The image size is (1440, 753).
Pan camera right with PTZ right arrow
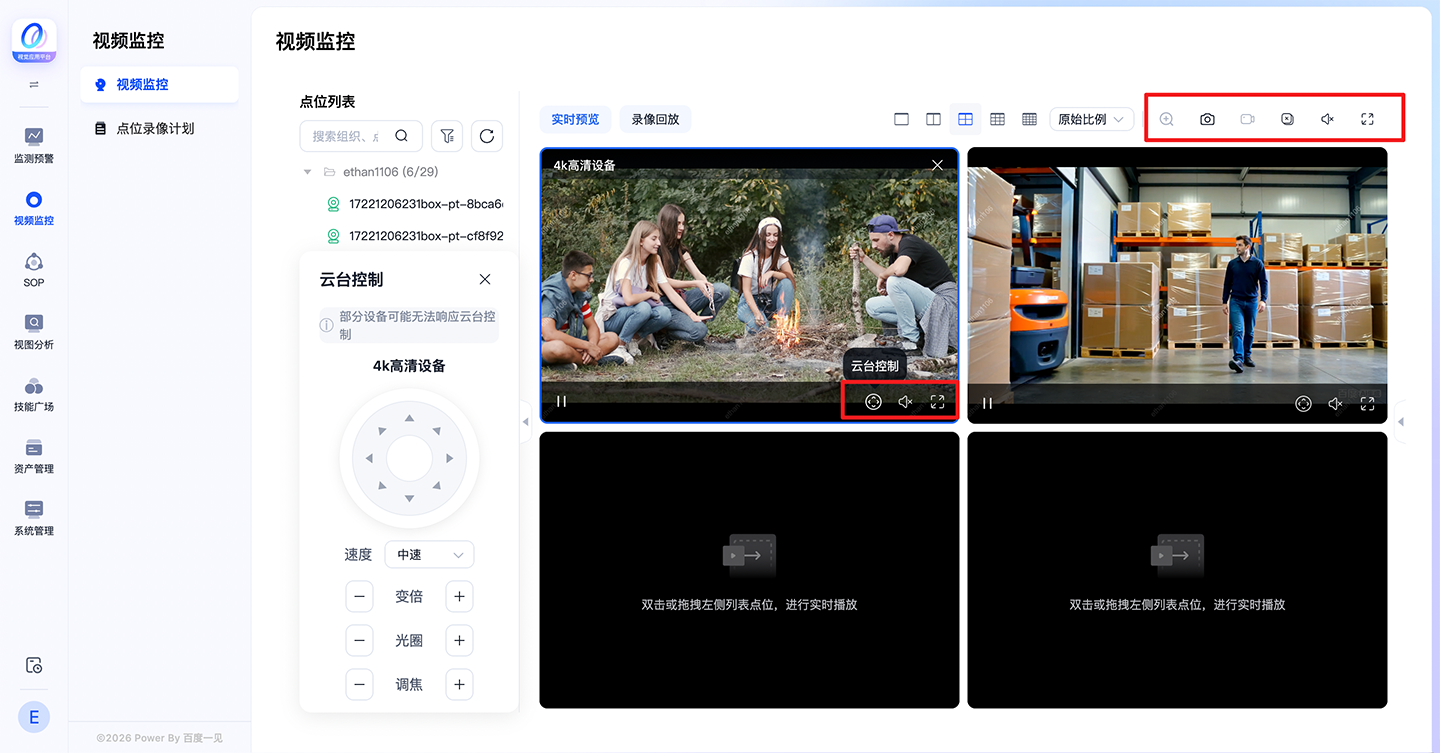point(449,458)
